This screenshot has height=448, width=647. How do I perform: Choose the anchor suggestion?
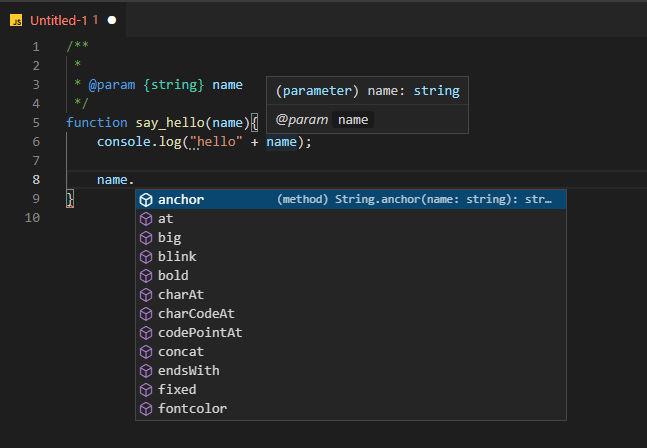[x=351, y=200]
